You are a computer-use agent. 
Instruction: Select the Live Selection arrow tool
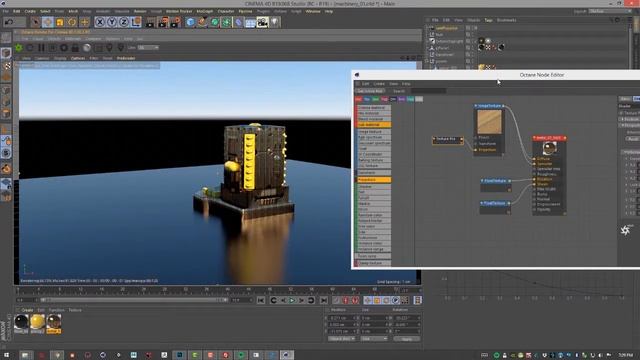pyautogui.click(x=36, y=22)
